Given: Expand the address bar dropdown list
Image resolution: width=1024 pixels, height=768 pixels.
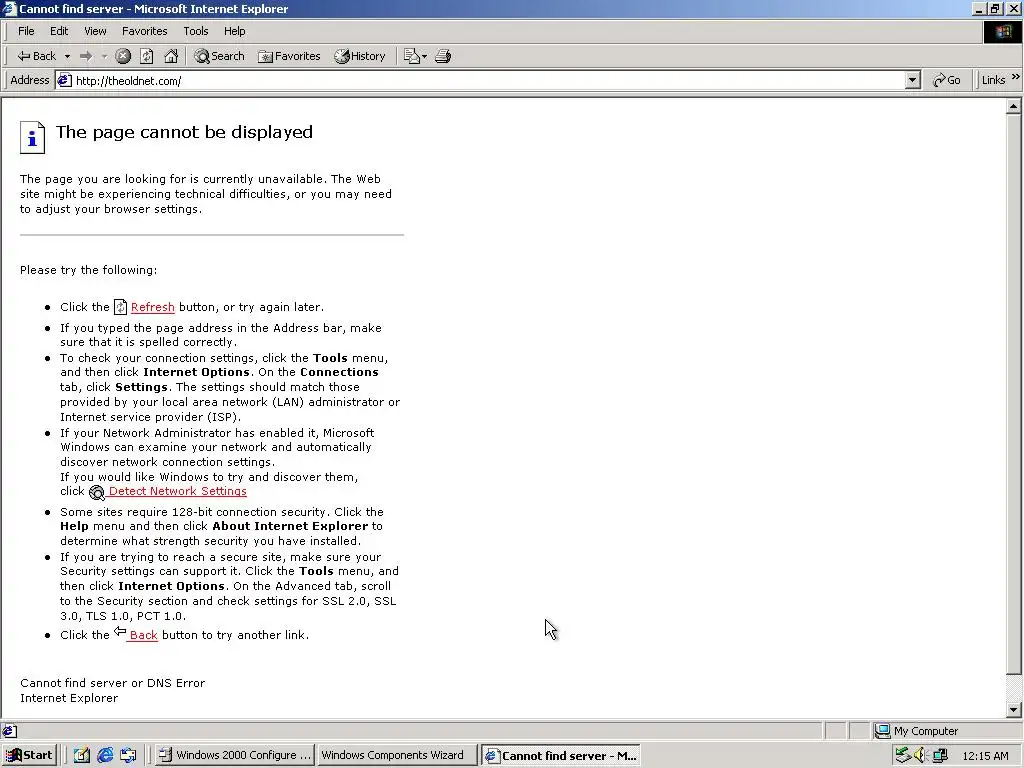Looking at the screenshot, I should tap(912, 80).
